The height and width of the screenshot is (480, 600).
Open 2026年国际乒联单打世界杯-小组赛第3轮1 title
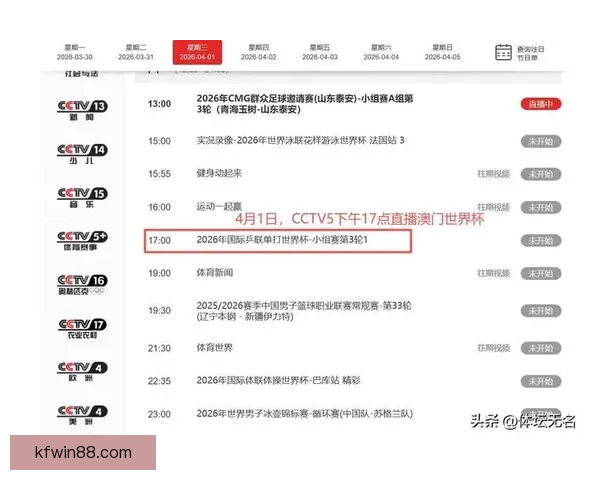[x=282, y=240]
